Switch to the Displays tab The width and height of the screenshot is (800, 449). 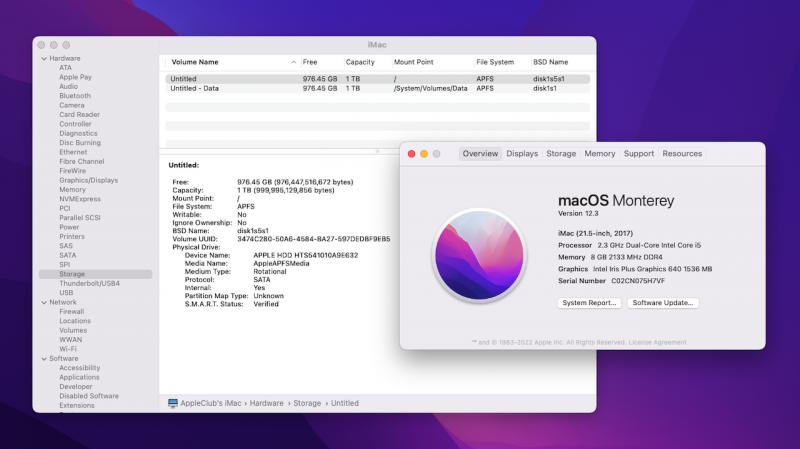pyautogui.click(x=522, y=154)
